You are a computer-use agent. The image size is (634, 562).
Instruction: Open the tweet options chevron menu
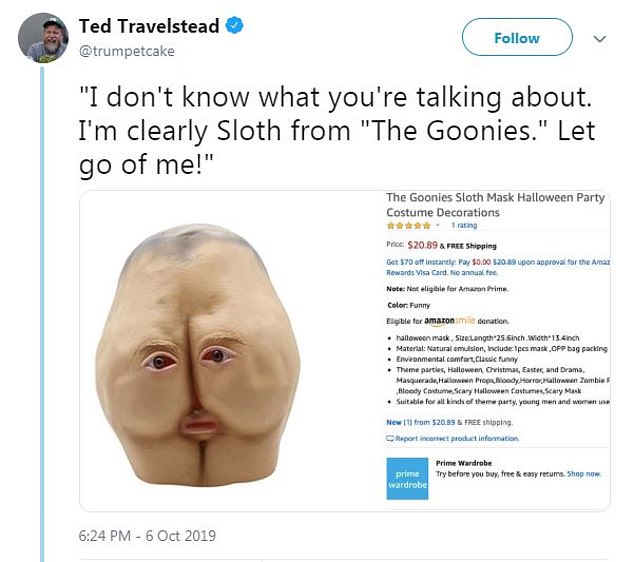[600, 39]
